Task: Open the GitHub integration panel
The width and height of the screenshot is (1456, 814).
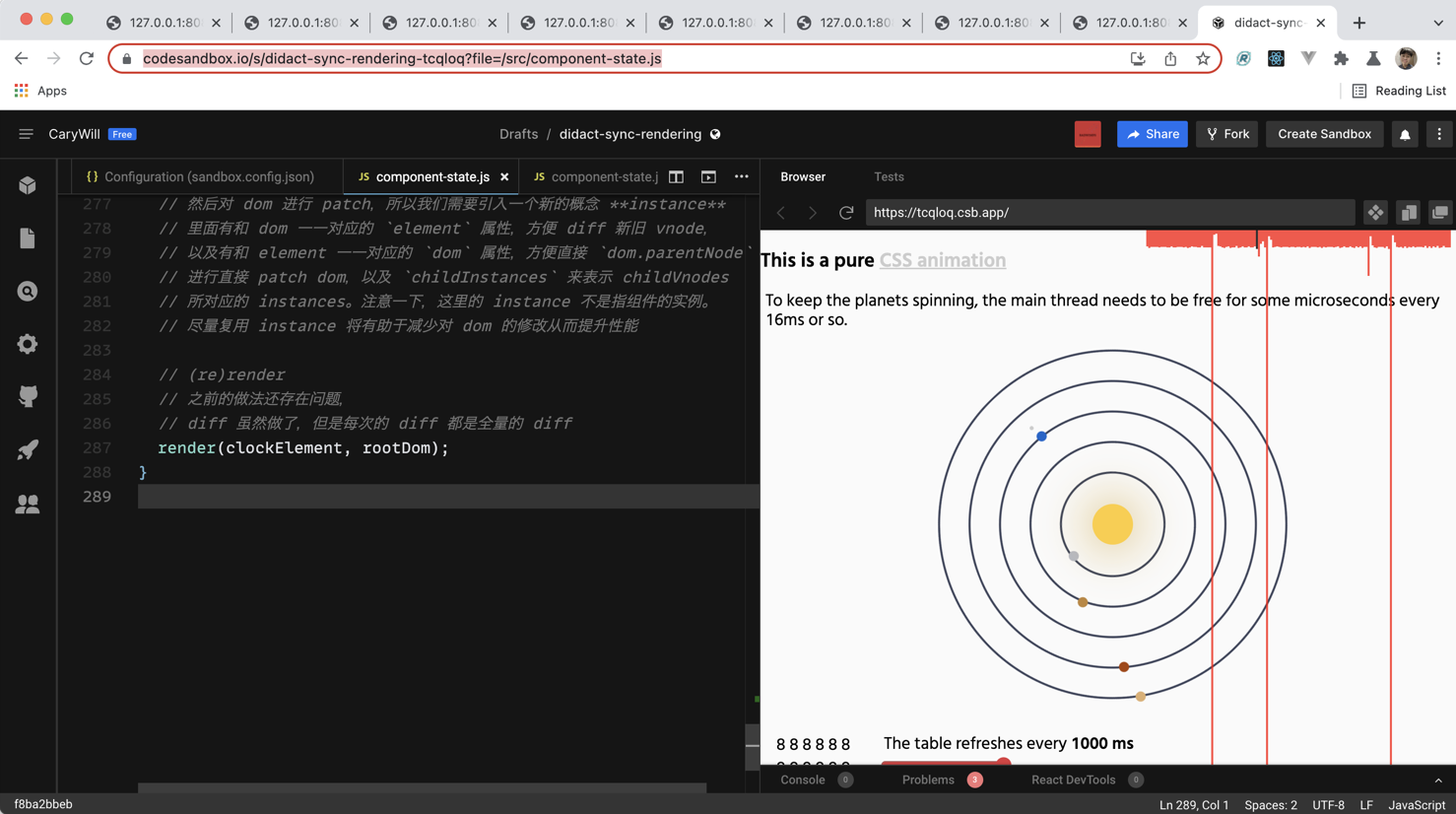Action: click(x=28, y=397)
